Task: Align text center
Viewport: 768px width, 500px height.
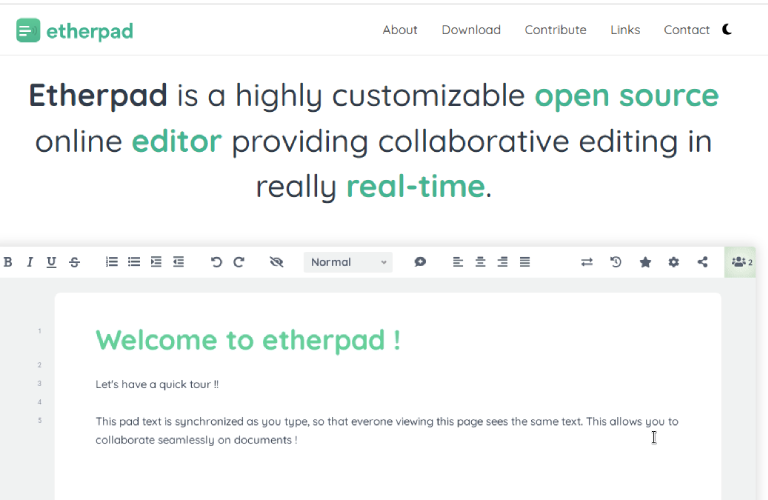Action: (480, 262)
